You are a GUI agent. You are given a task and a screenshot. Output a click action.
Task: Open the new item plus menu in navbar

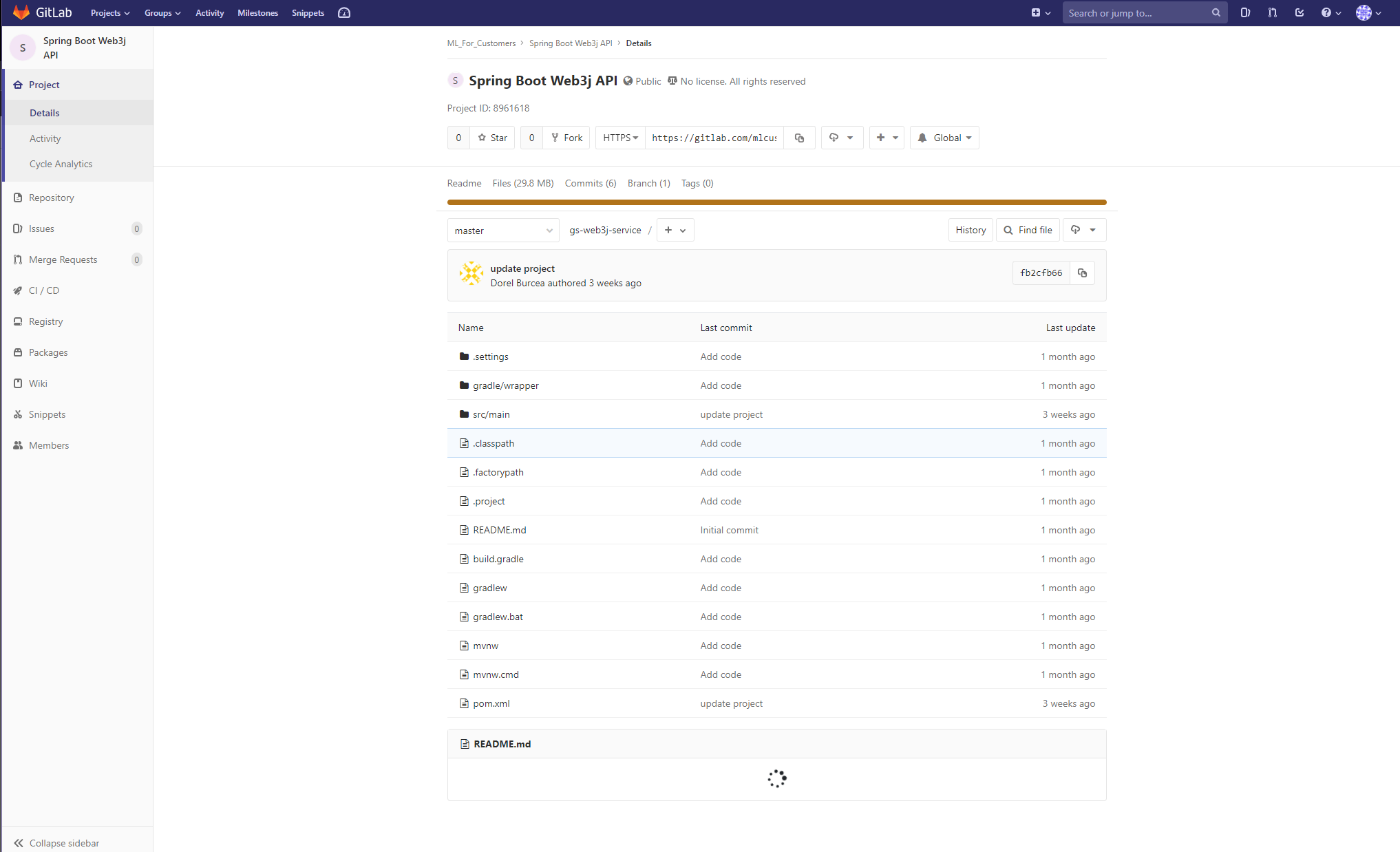tap(1041, 13)
